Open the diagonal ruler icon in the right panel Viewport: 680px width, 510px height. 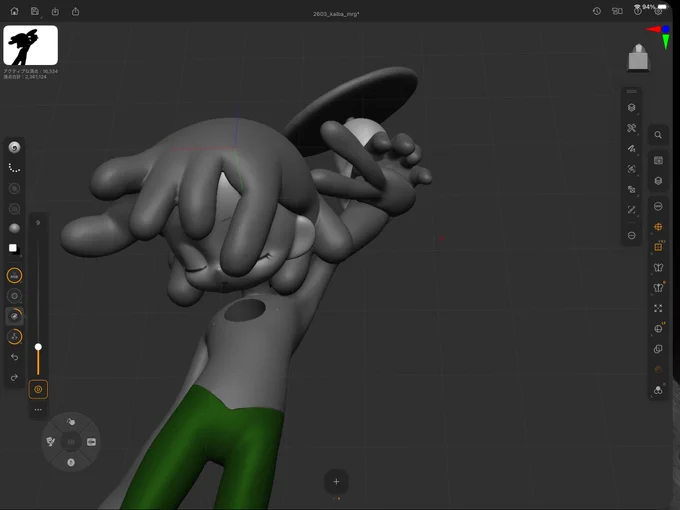coord(631,210)
